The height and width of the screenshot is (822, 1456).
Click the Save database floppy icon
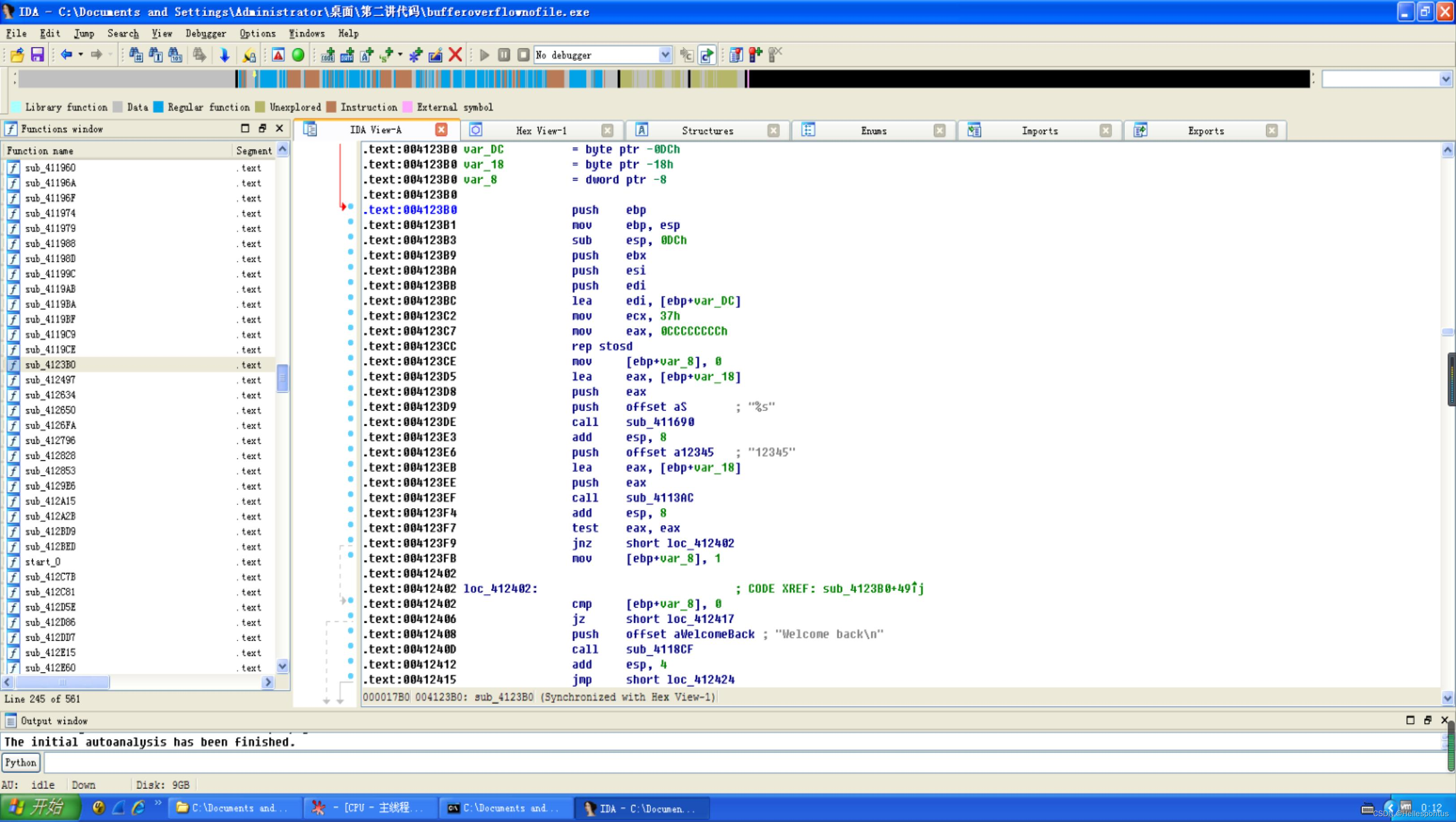coord(37,55)
